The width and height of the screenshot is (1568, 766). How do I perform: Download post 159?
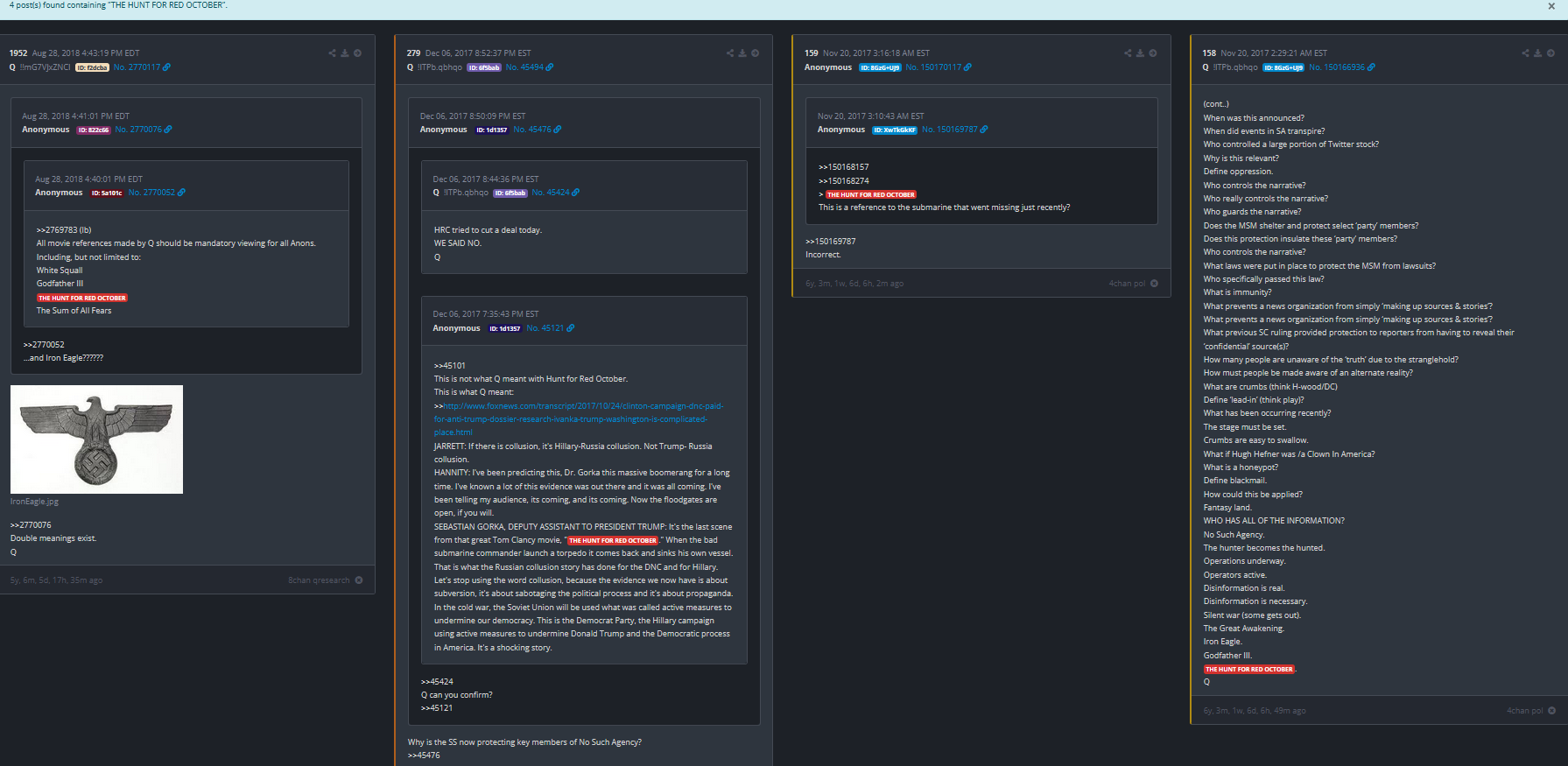click(1140, 53)
